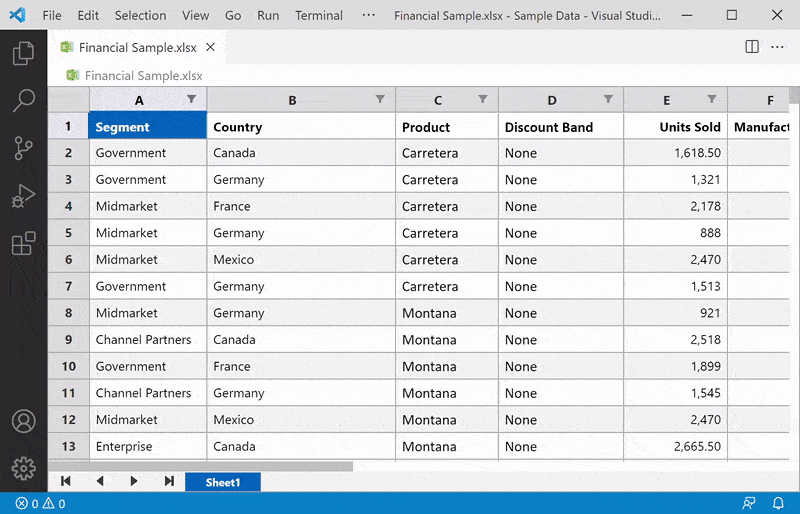Open the Edit menu
Image resolution: width=800 pixels, height=514 pixels.
point(88,15)
